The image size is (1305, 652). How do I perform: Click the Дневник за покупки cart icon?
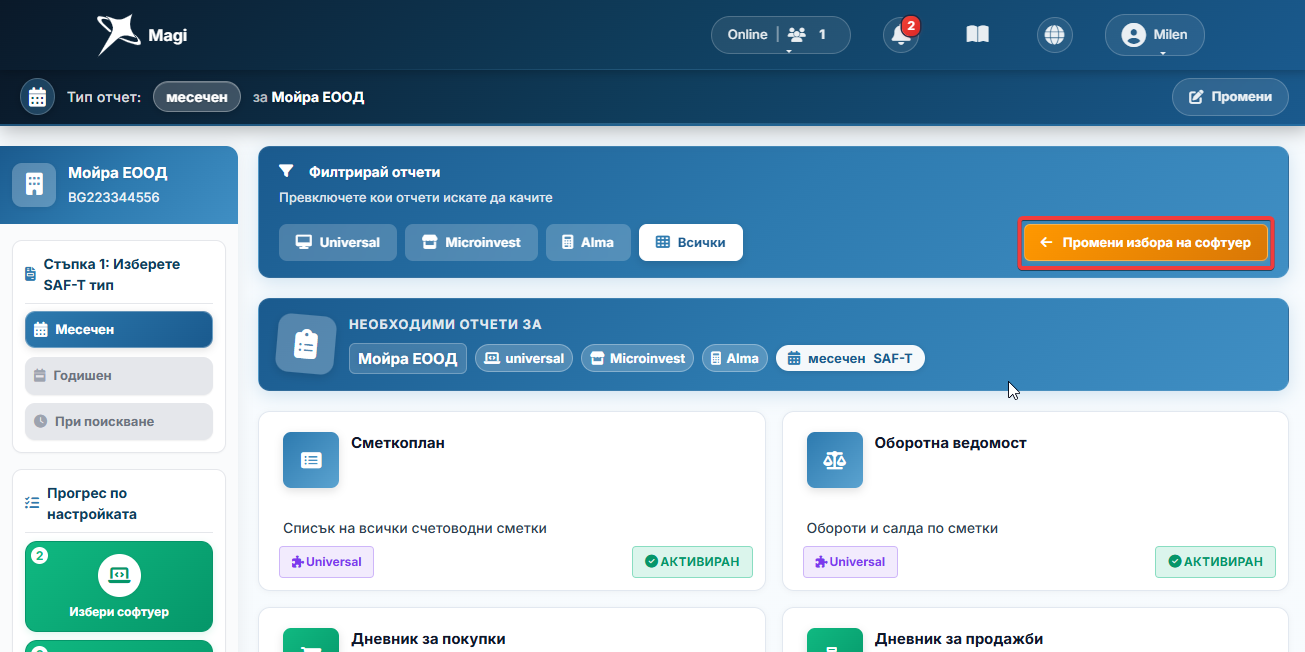pos(311,640)
